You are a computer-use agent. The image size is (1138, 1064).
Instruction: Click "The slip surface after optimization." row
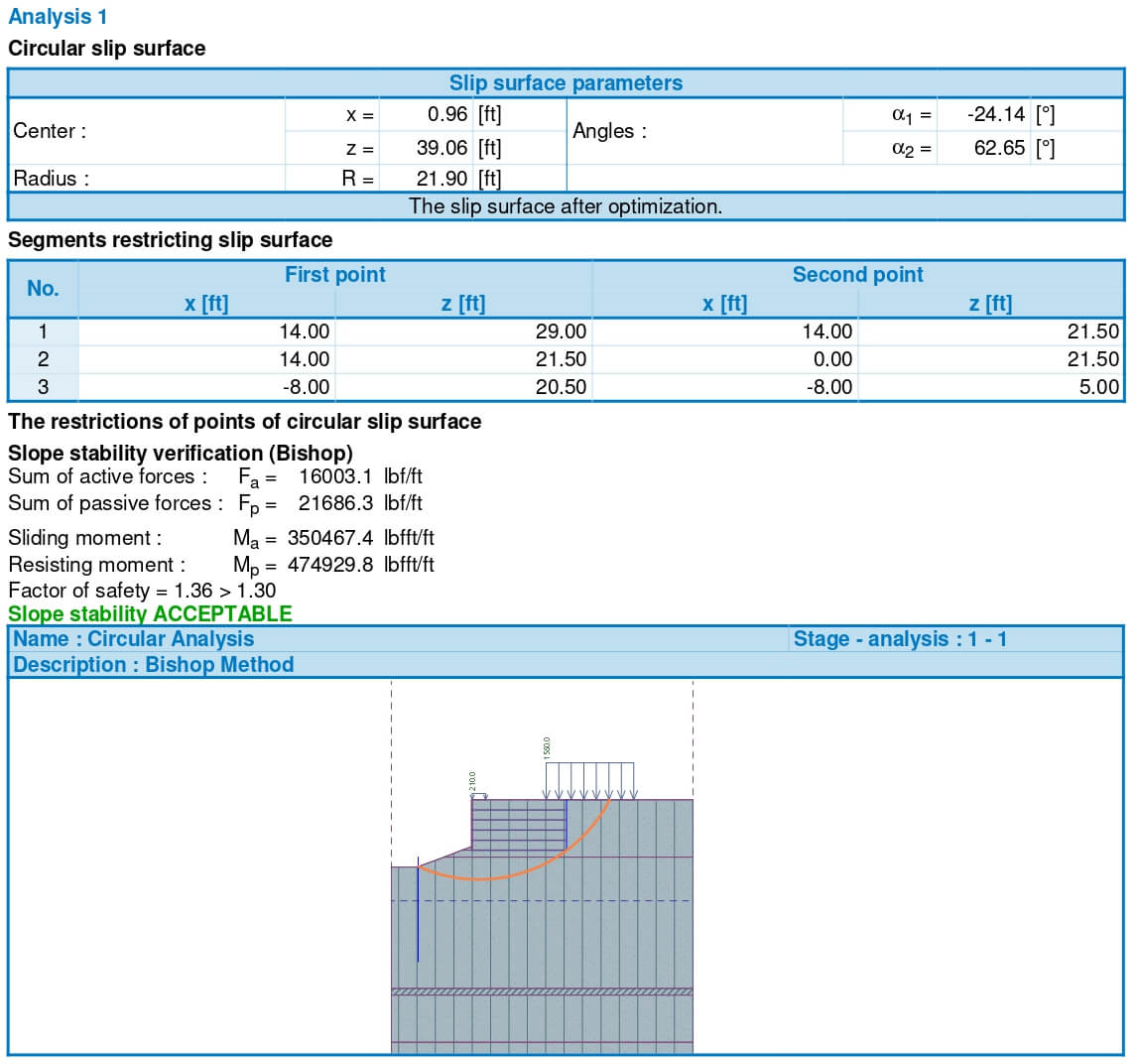pyautogui.click(x=566, y=206)
